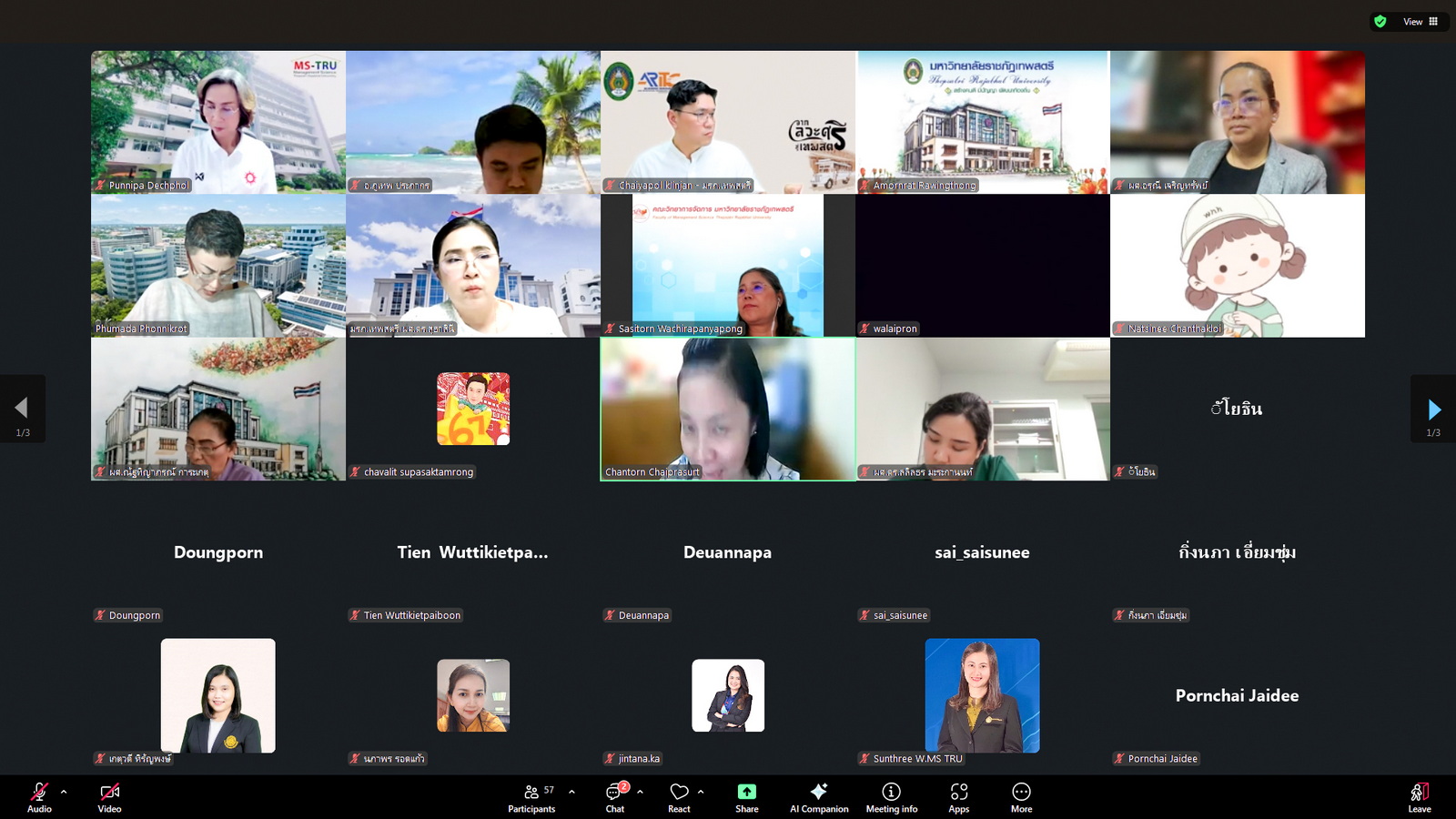1456x819 pixels.
Task: Select Chantorn Chaiprasurt's video tile
Action: coord(727,409)
